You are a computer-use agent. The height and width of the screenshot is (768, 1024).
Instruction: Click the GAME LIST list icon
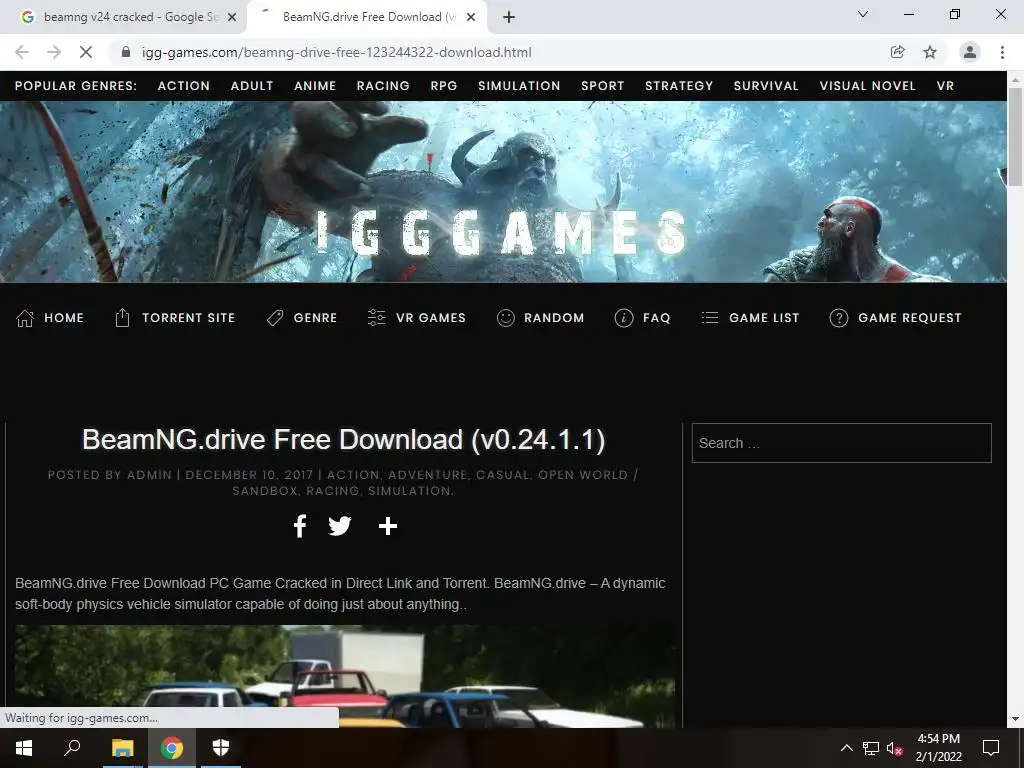tap(710, 318)
